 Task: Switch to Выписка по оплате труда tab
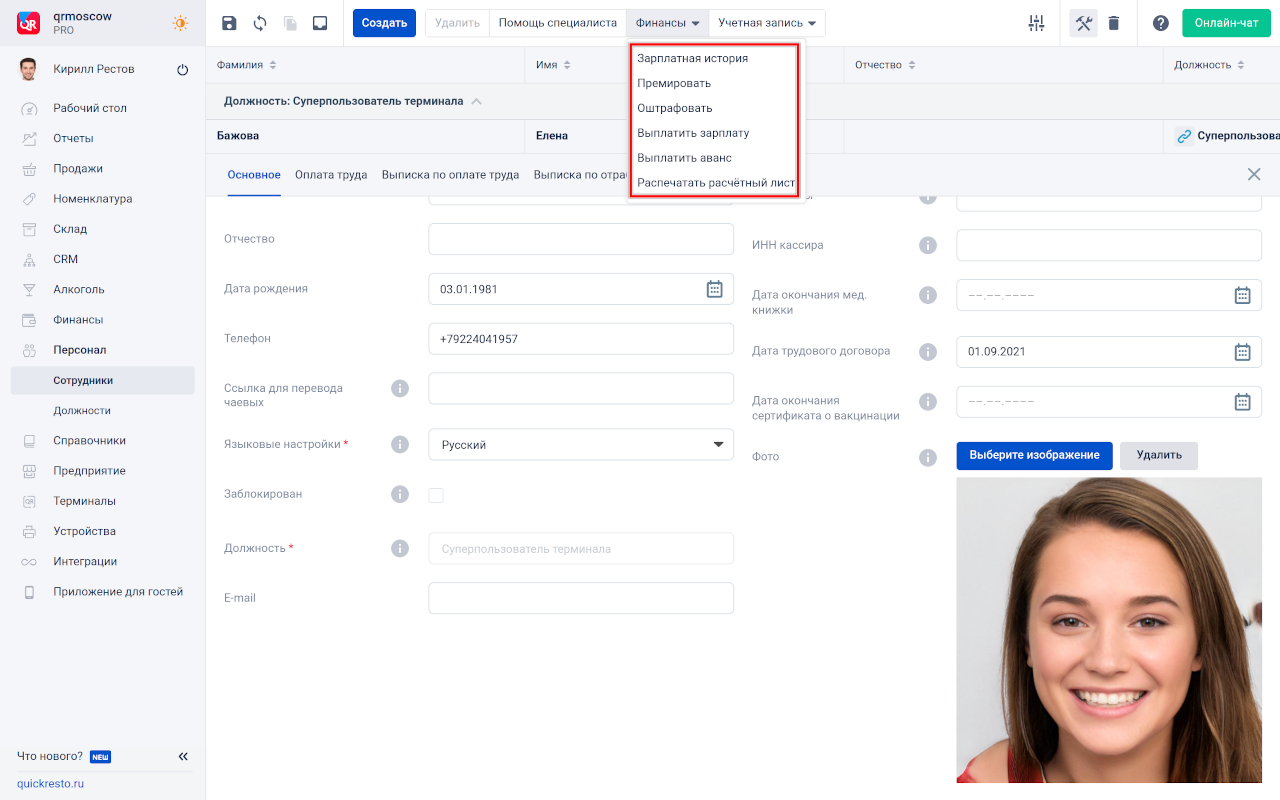(450, 174)
